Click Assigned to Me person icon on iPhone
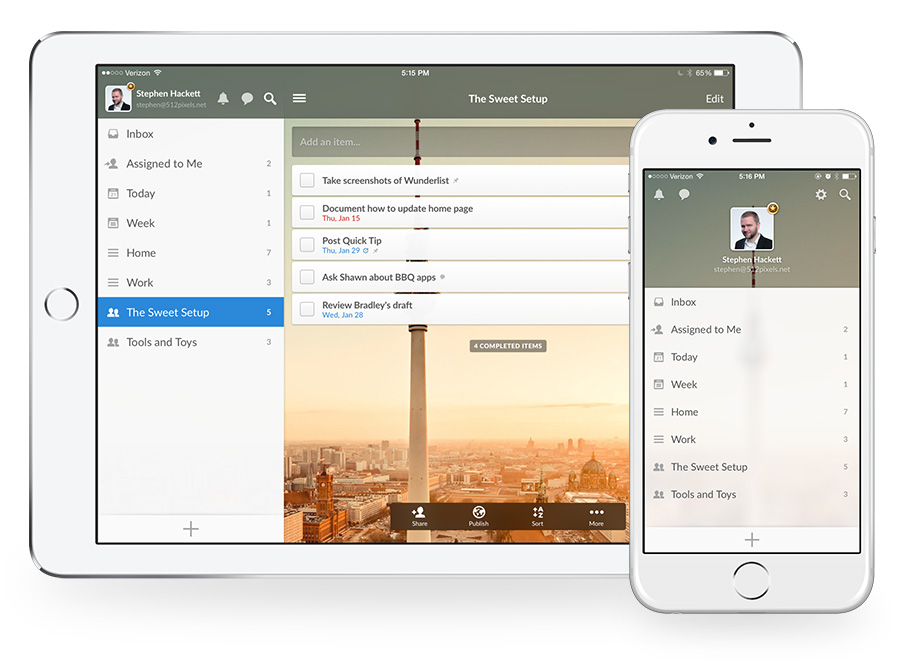 coord(658,329)
